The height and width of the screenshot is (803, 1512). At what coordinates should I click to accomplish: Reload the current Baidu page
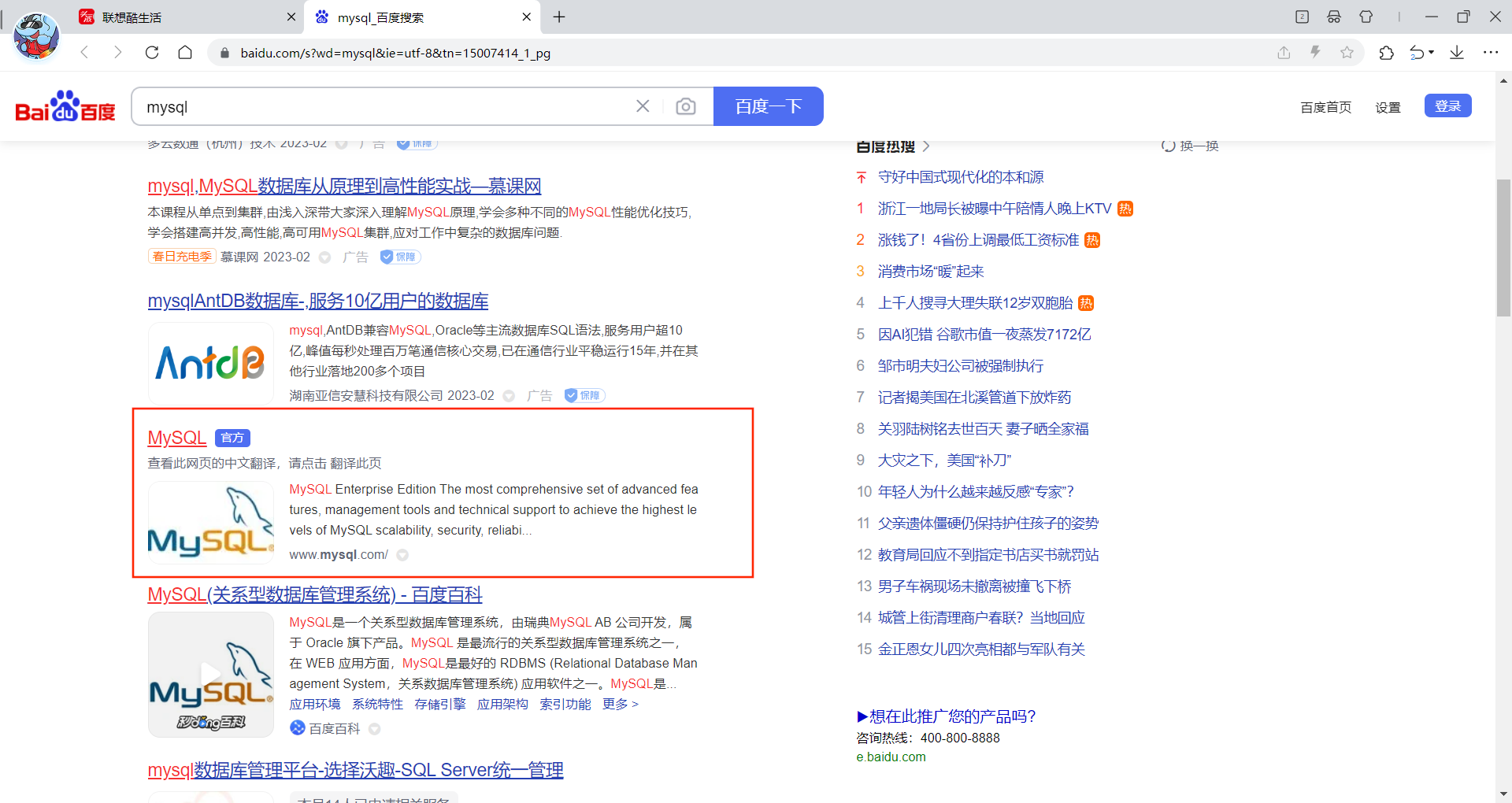152,53
